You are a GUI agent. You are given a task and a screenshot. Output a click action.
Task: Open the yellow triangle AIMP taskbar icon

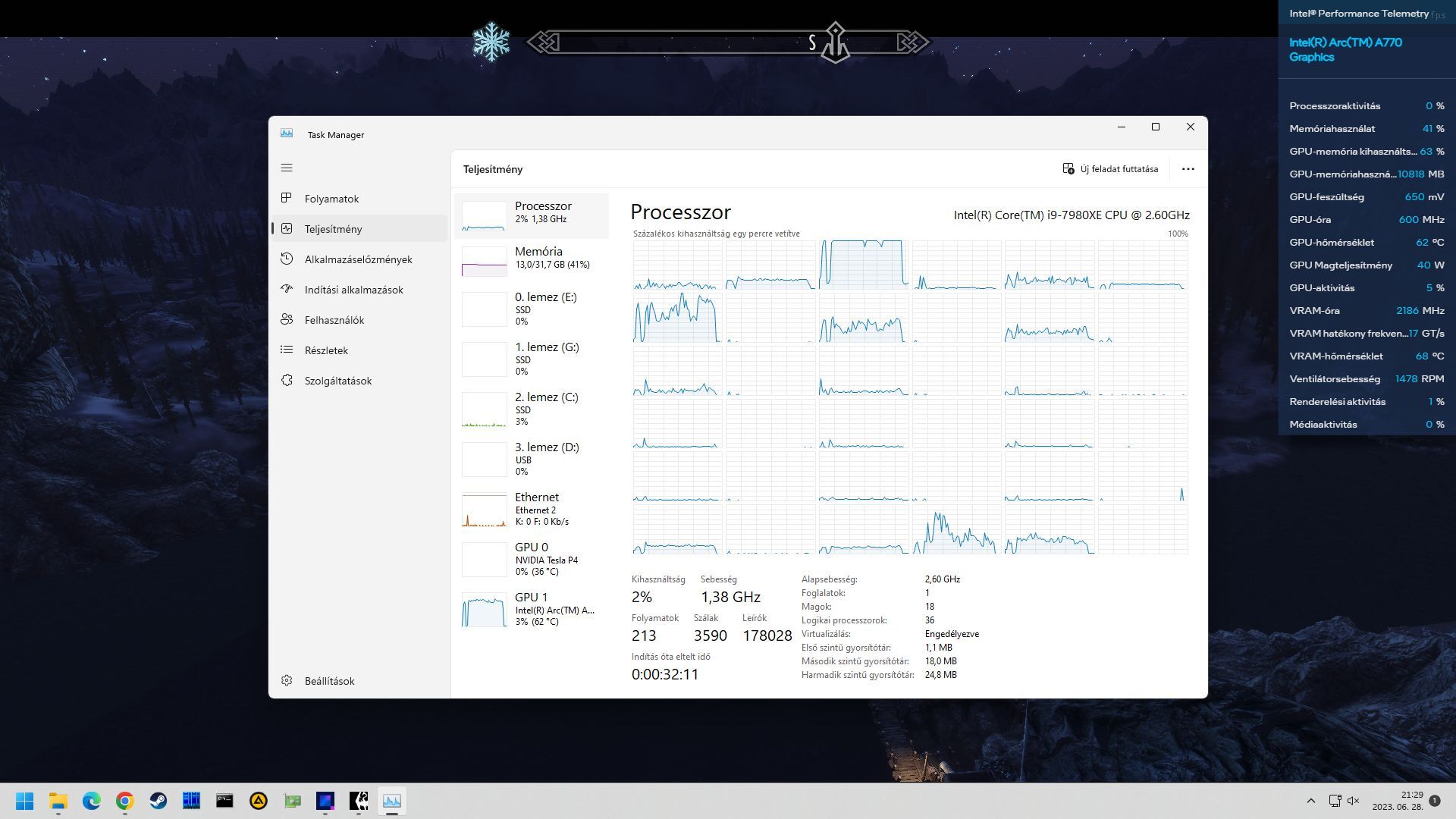[x=259, y=801]
